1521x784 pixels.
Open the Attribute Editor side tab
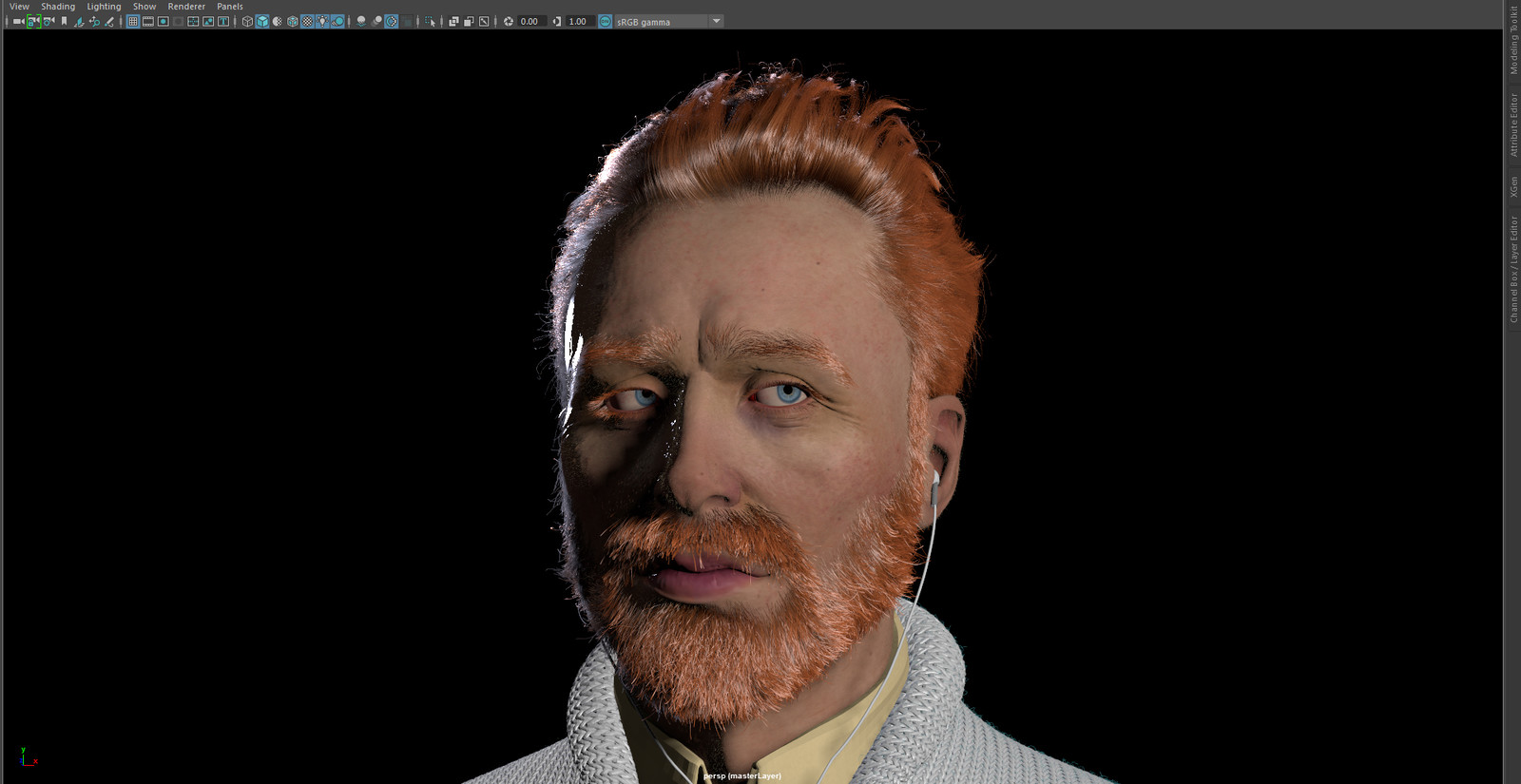point(1513,124)
